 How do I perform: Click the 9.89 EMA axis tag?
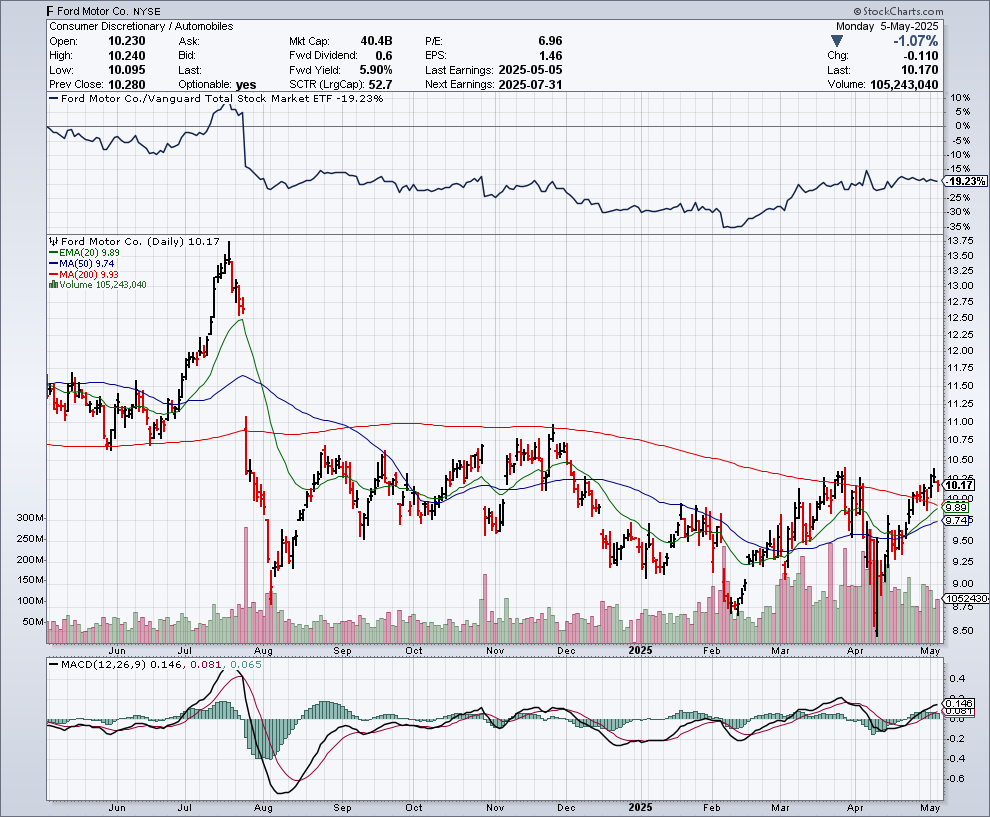click(957, 508)
